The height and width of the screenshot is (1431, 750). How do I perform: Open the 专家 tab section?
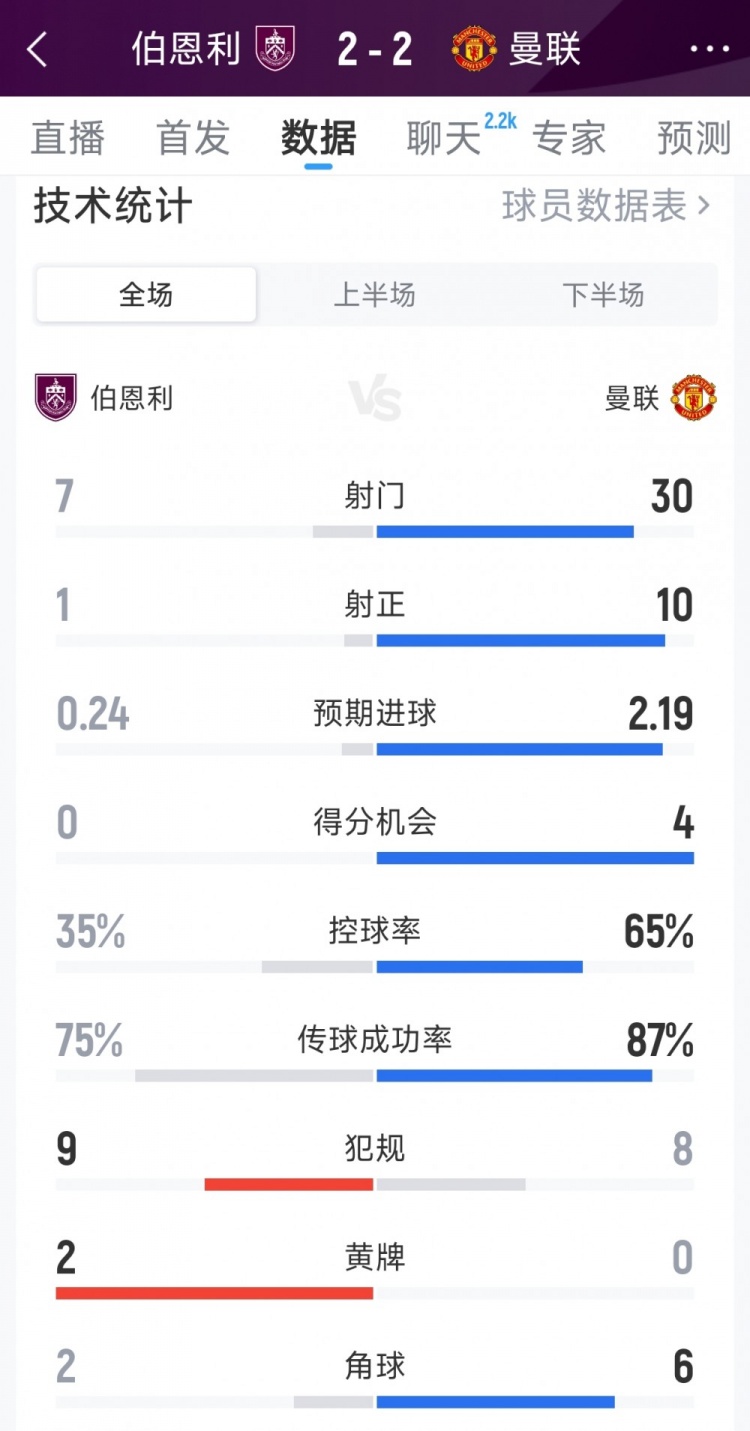[569, 139]
